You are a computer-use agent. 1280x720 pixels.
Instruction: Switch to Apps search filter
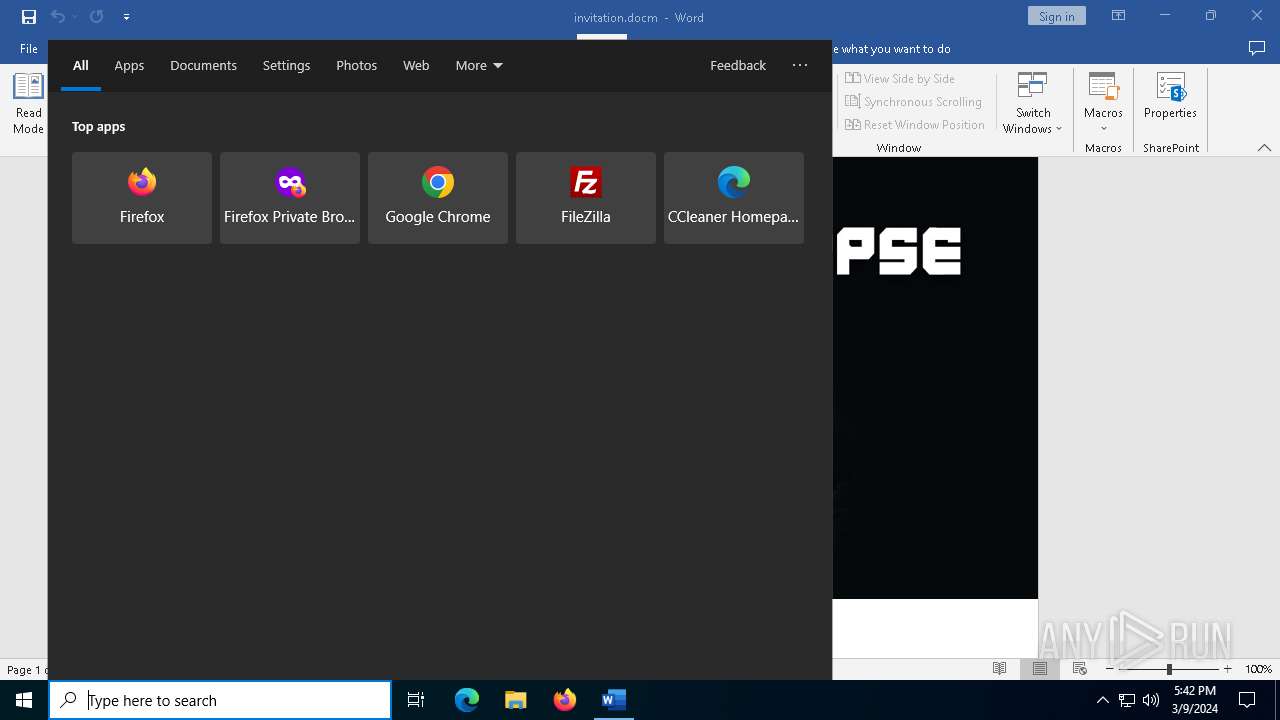pyautogui.click(x=129, y=65)
